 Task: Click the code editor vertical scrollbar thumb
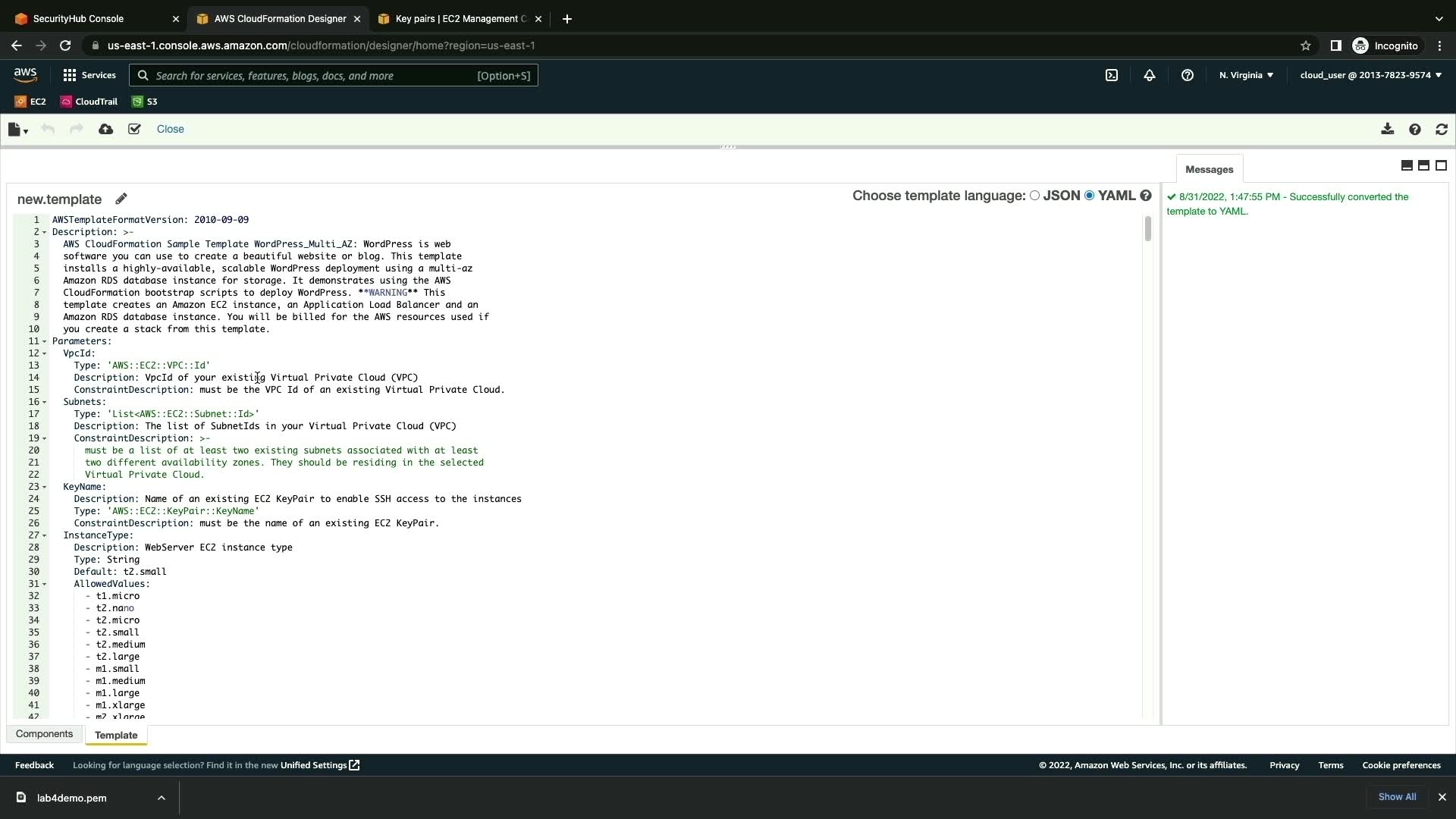(x=1147, y=228)
